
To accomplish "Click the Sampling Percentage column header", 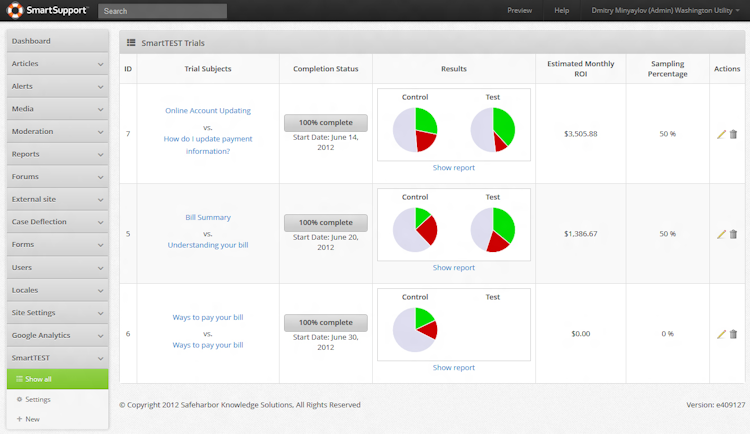I will click(667, 69).
